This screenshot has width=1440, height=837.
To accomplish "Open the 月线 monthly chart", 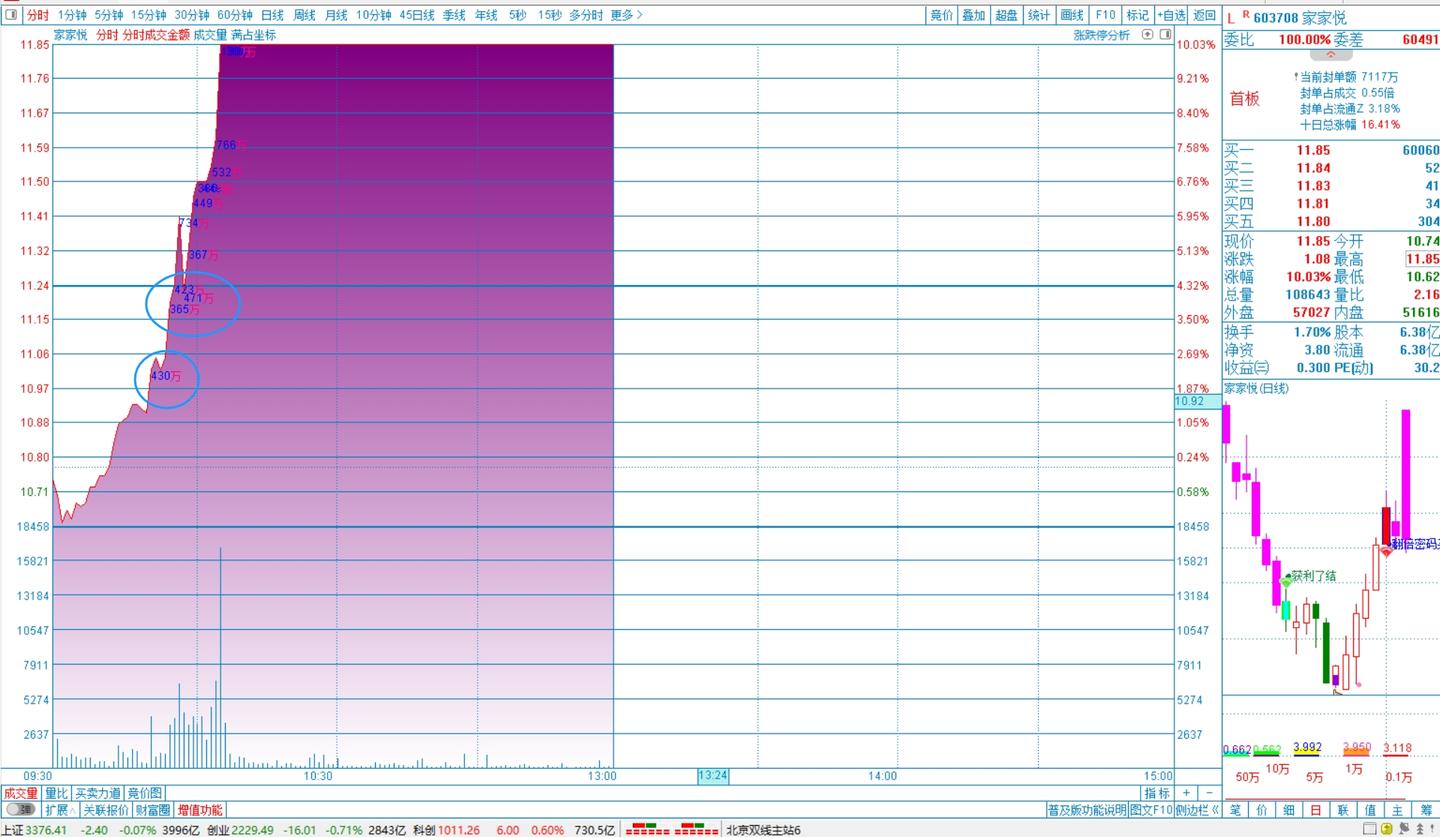I will click(336, 15).
